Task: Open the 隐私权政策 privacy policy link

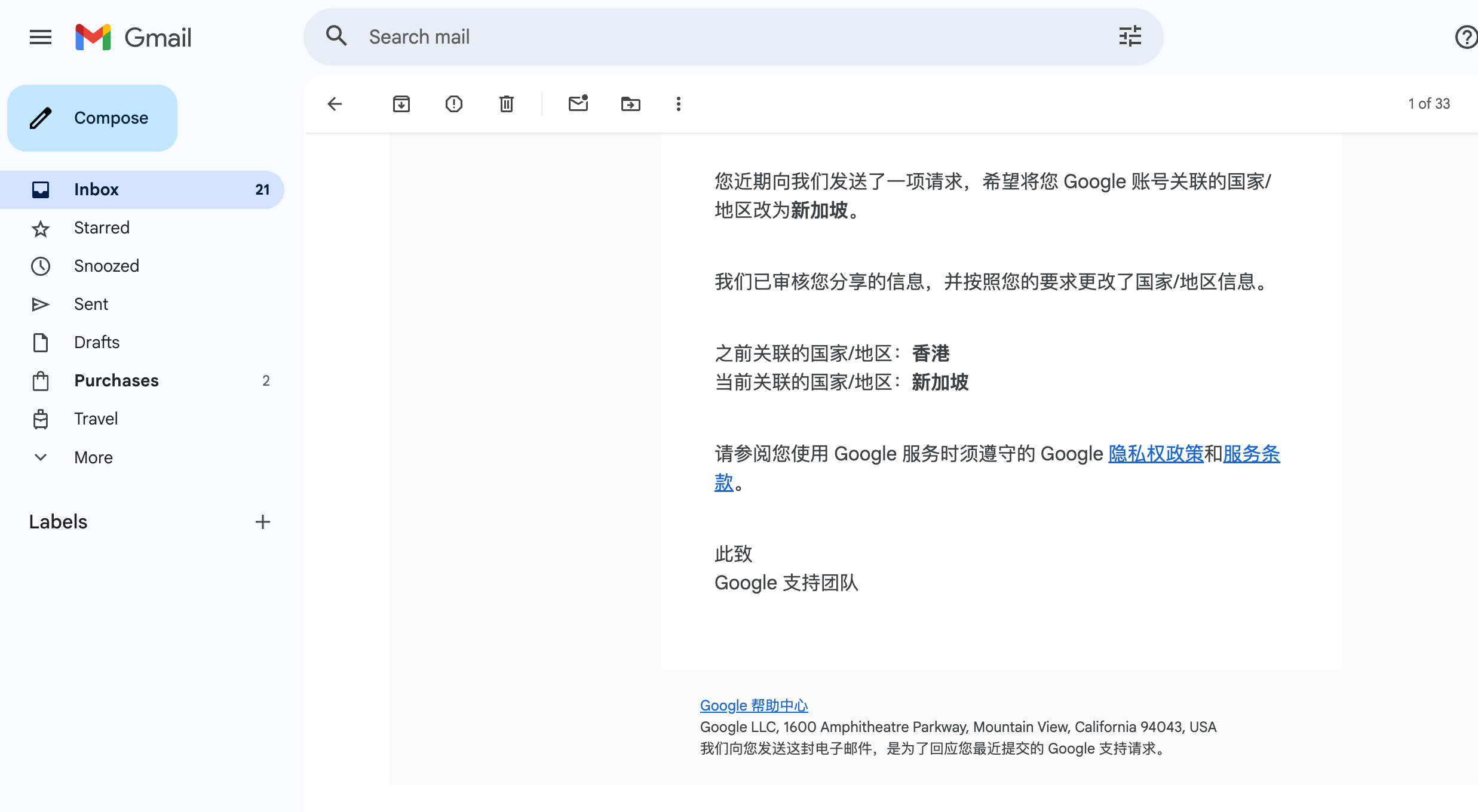Action: pyautogui.click(x=1155, y=454)
